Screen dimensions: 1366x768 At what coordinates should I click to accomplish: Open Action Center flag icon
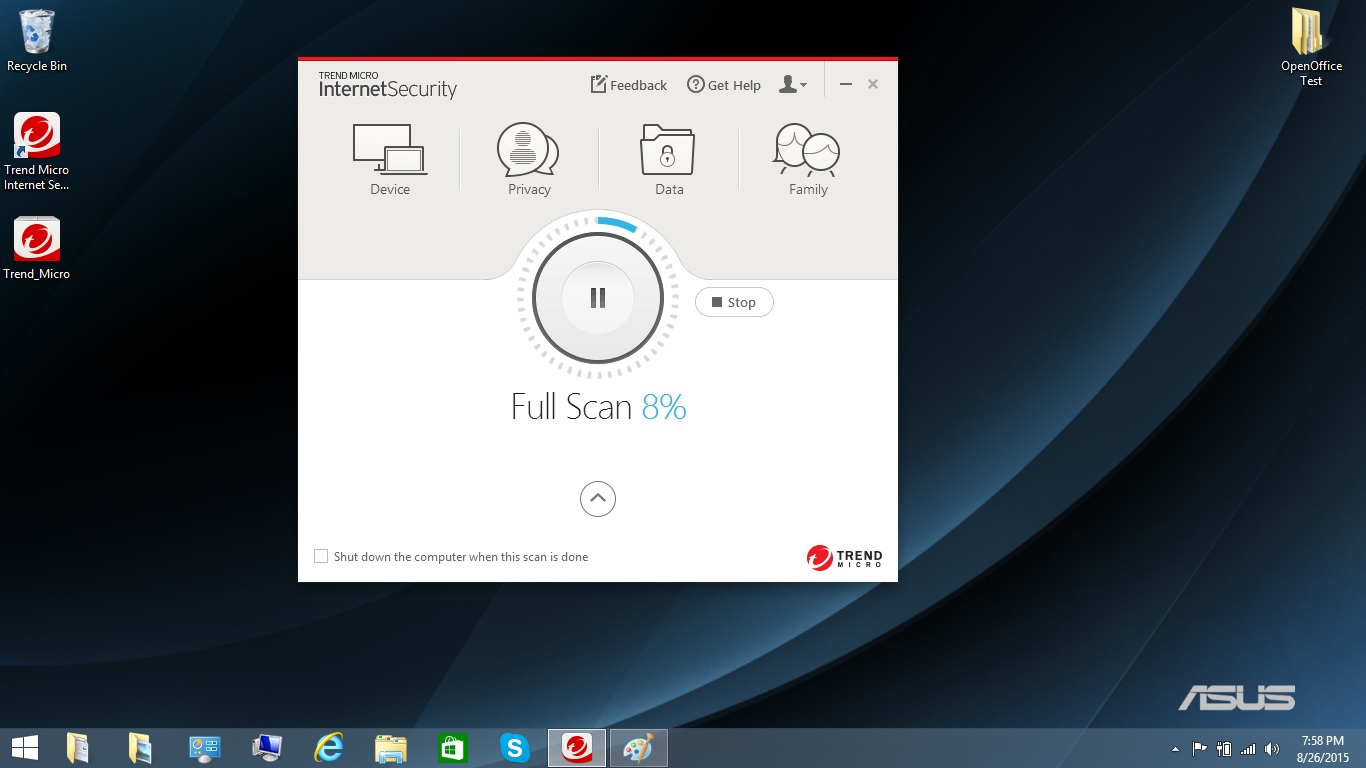click(x=1200, y=748)
